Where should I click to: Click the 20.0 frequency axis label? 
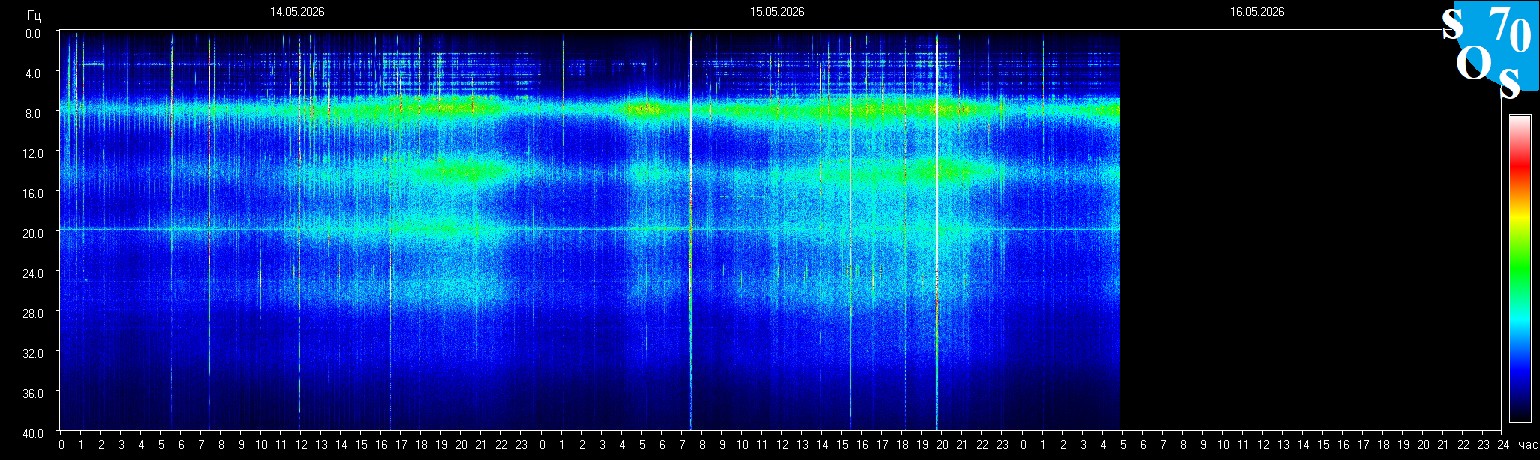[x=32, y=232]
